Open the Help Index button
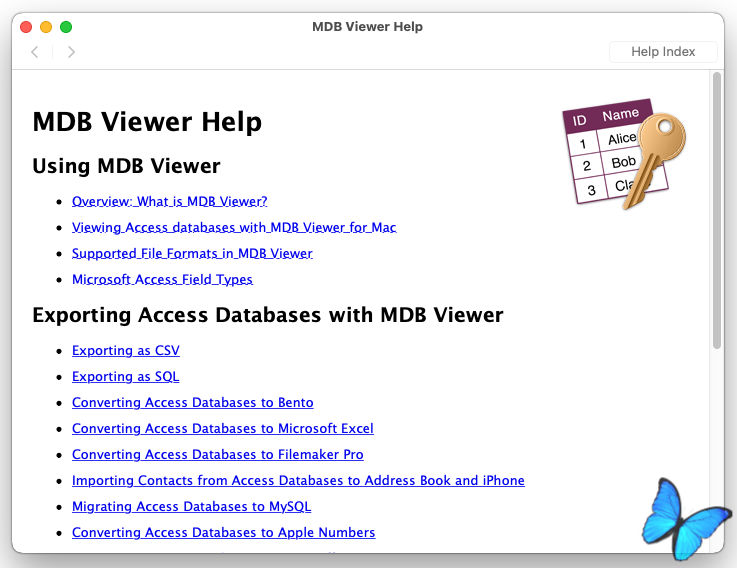Image resolution: width=737 pixels, height=568 pixels. [x=663, y=52]
